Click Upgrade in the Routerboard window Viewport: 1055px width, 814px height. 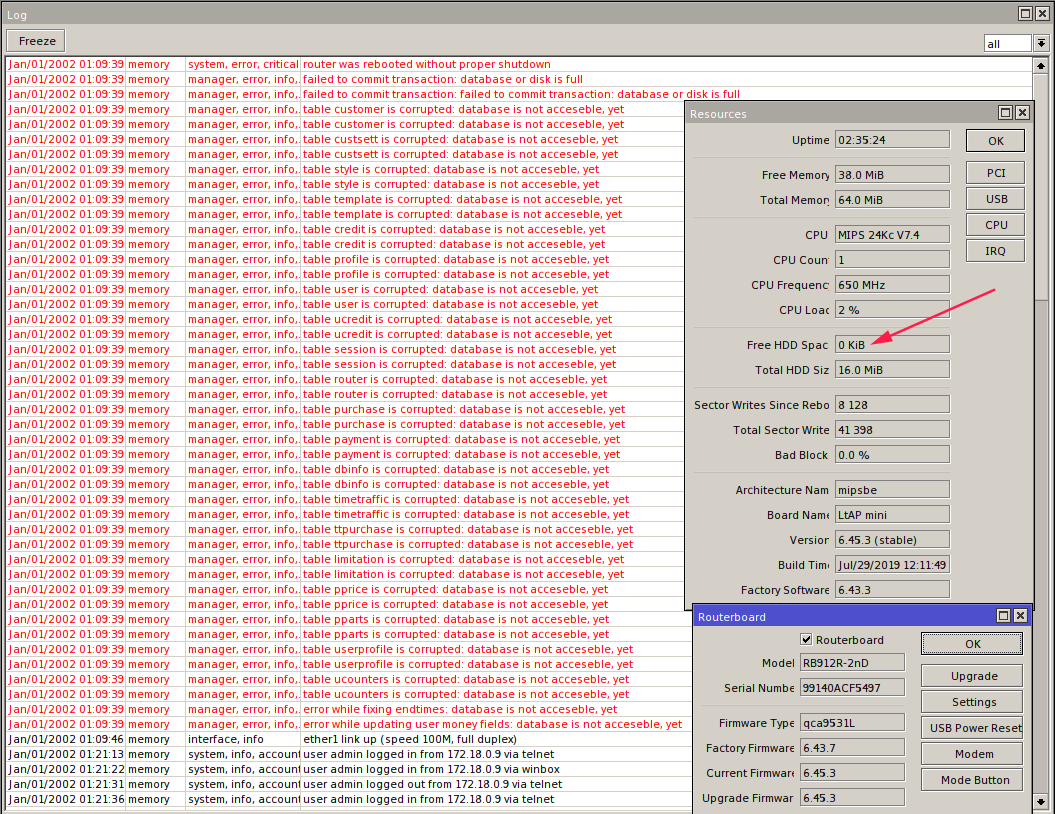972,676
